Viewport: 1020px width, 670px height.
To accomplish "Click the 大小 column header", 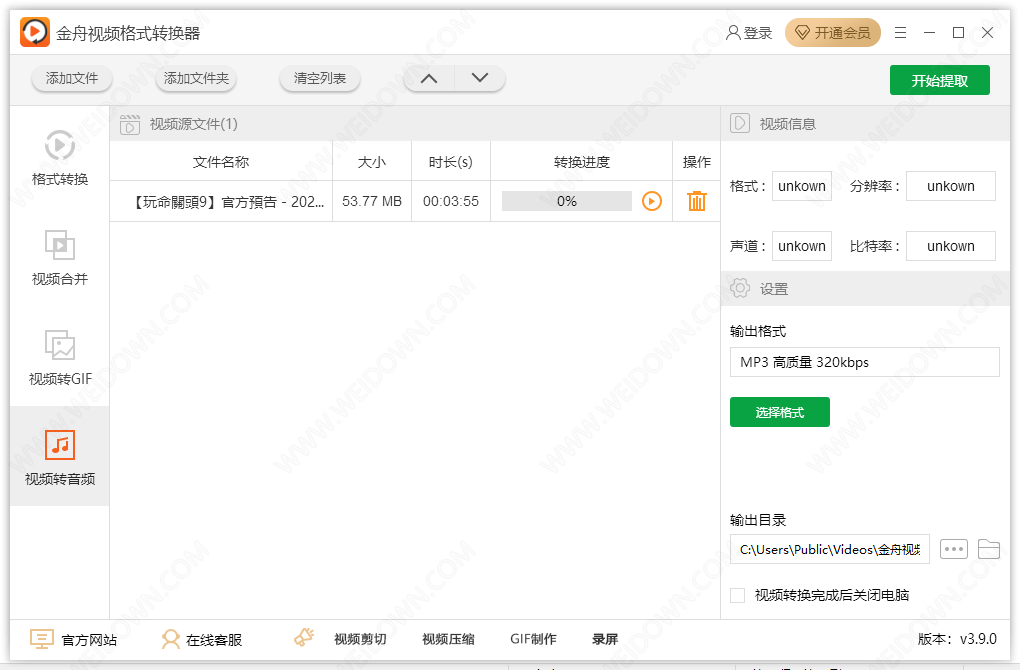I will (372, 162).
